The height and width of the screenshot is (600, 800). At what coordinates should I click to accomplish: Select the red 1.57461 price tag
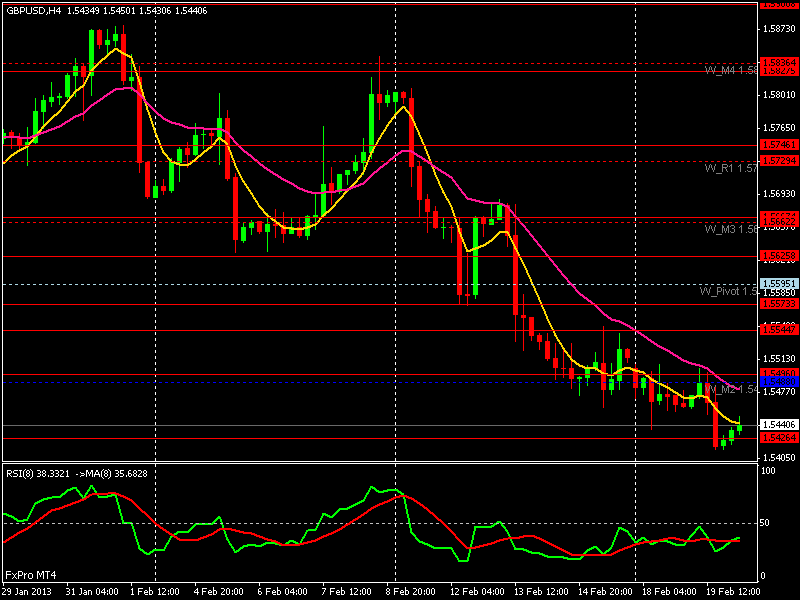click(x=779, y=145)
